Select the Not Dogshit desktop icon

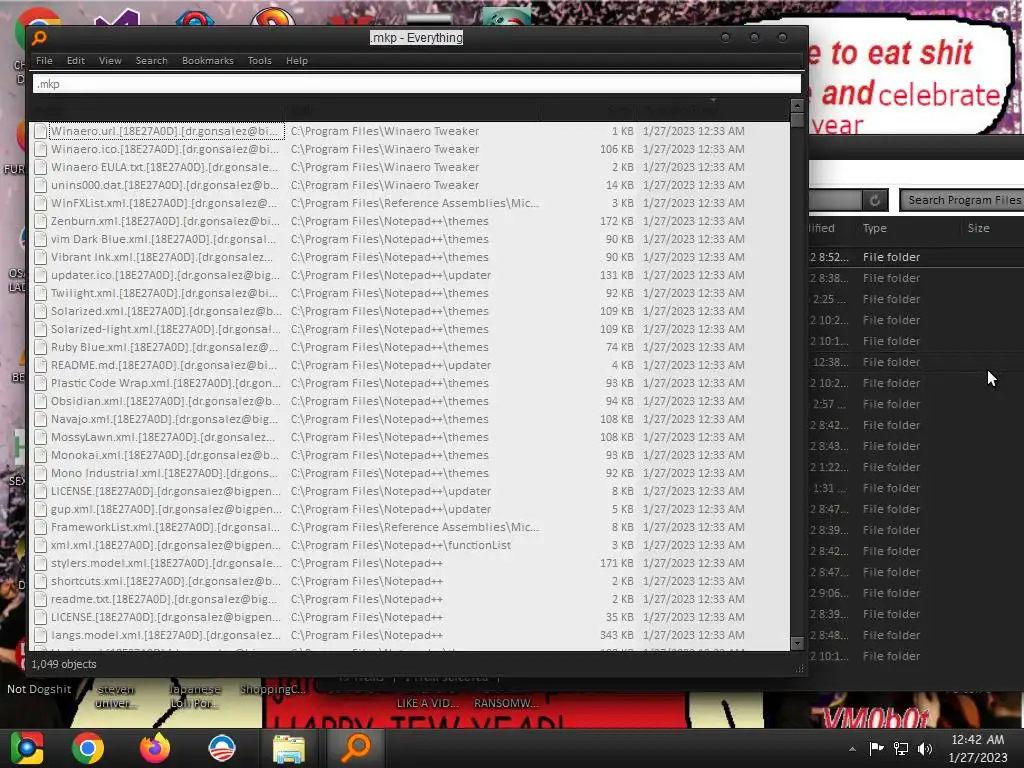click(x=39, y=689)
